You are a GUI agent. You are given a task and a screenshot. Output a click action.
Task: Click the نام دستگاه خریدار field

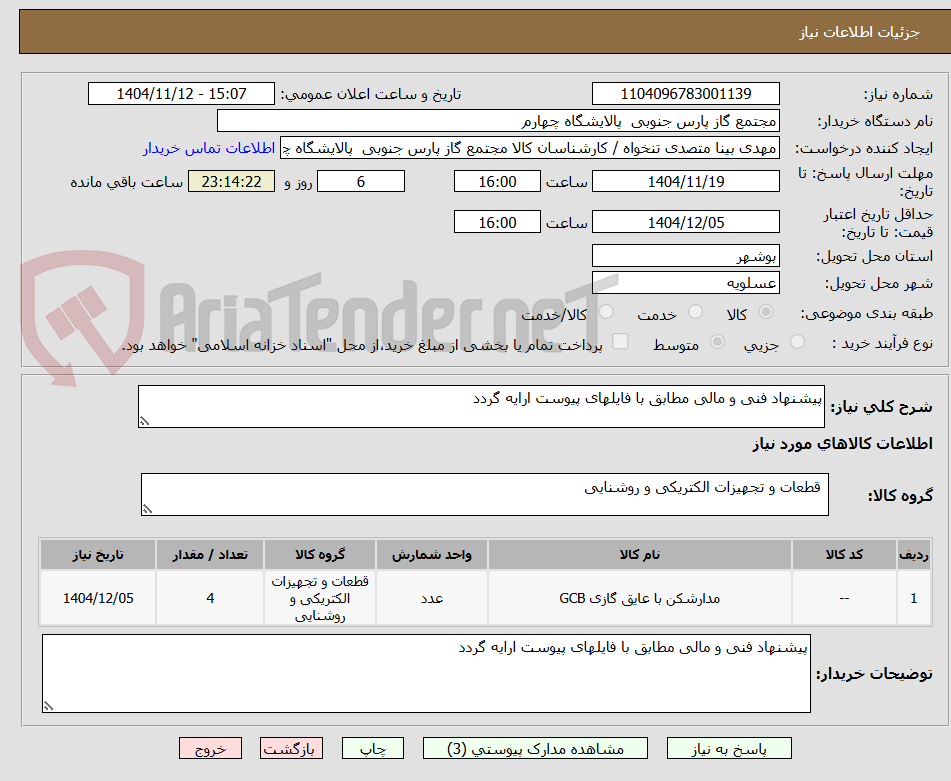click(498, 121)
